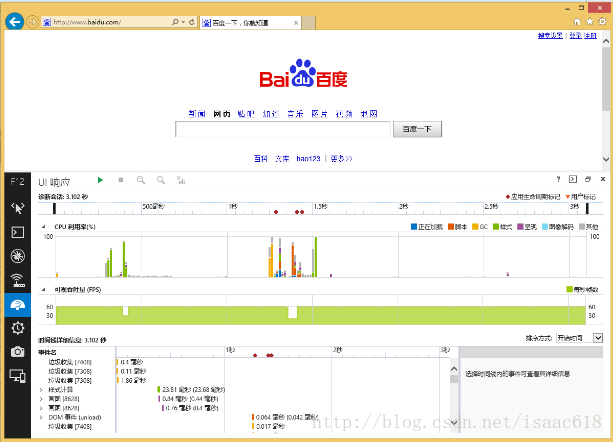Open the Profiler clock-gear icon in sidebar
Image resolution: width=613 pixels, height=442 pixels.
pyautogui.click(x=18, y=328)
